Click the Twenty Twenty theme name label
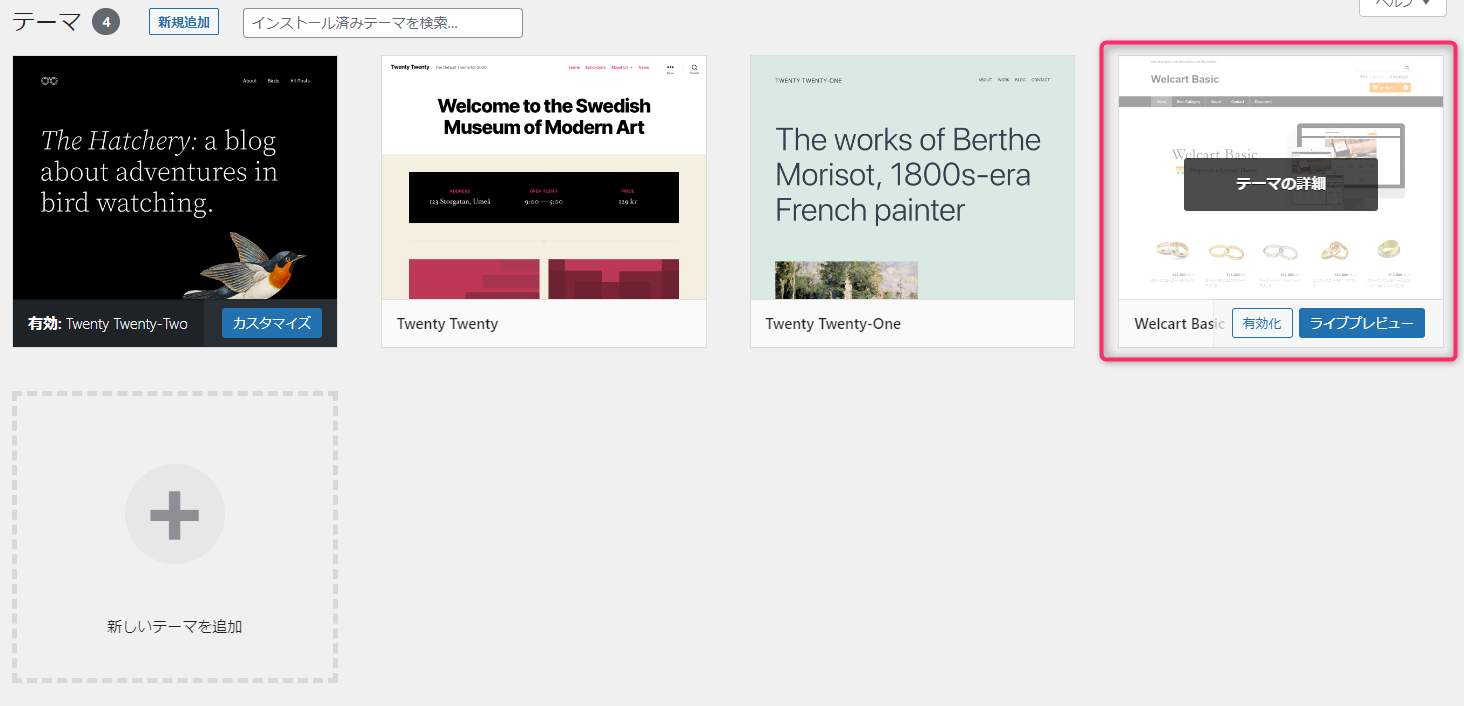 pos(447,324)
